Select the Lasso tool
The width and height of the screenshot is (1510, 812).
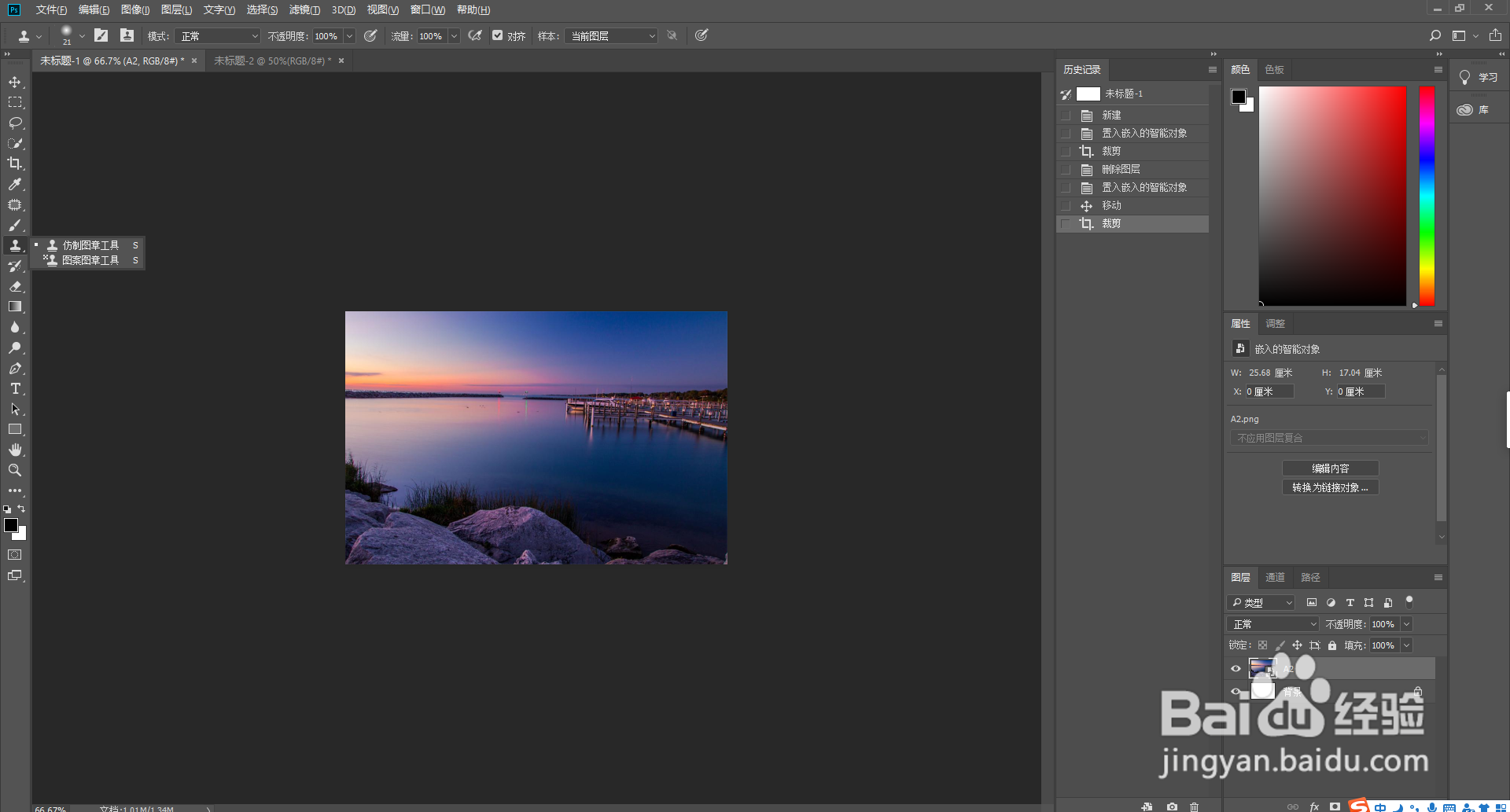(15, 123)
